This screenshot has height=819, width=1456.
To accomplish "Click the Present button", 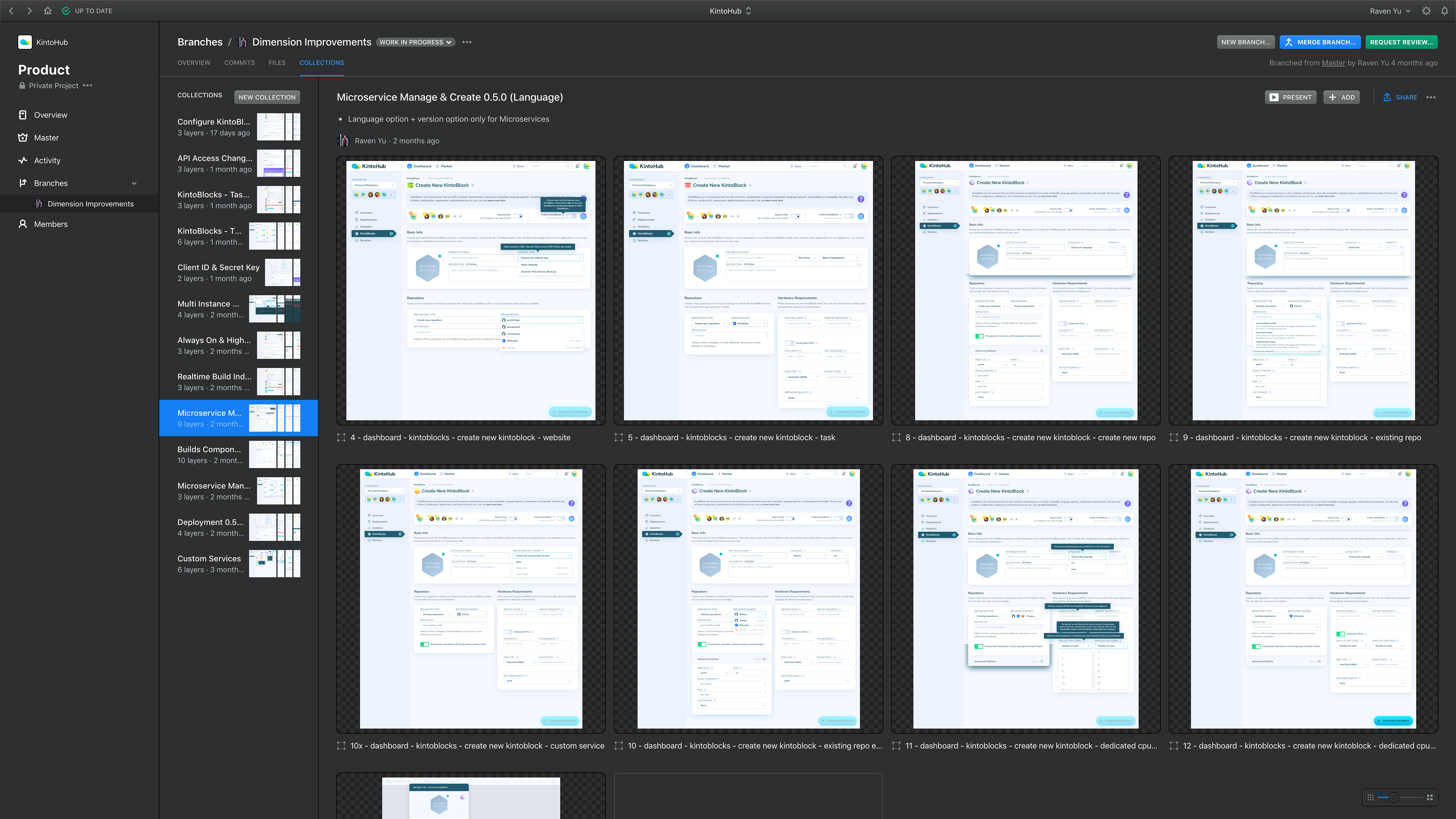I will coord(1290,97).
